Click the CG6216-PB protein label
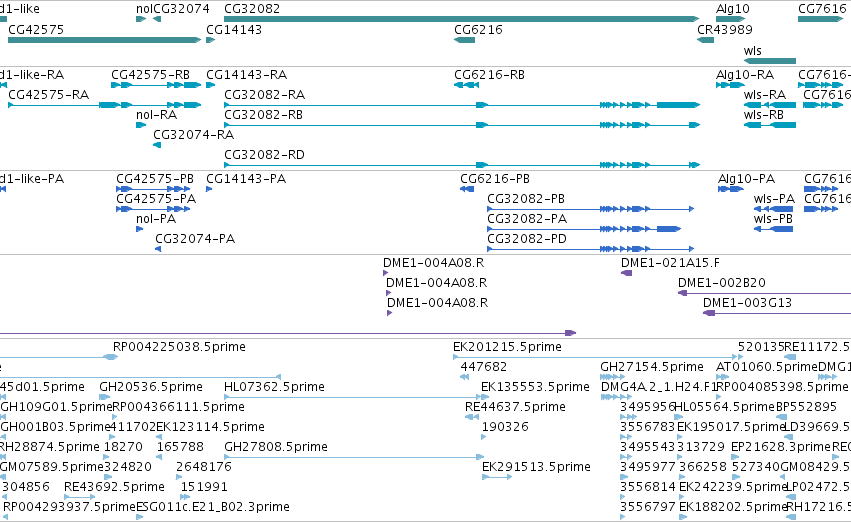 click(x=495, y=179)
